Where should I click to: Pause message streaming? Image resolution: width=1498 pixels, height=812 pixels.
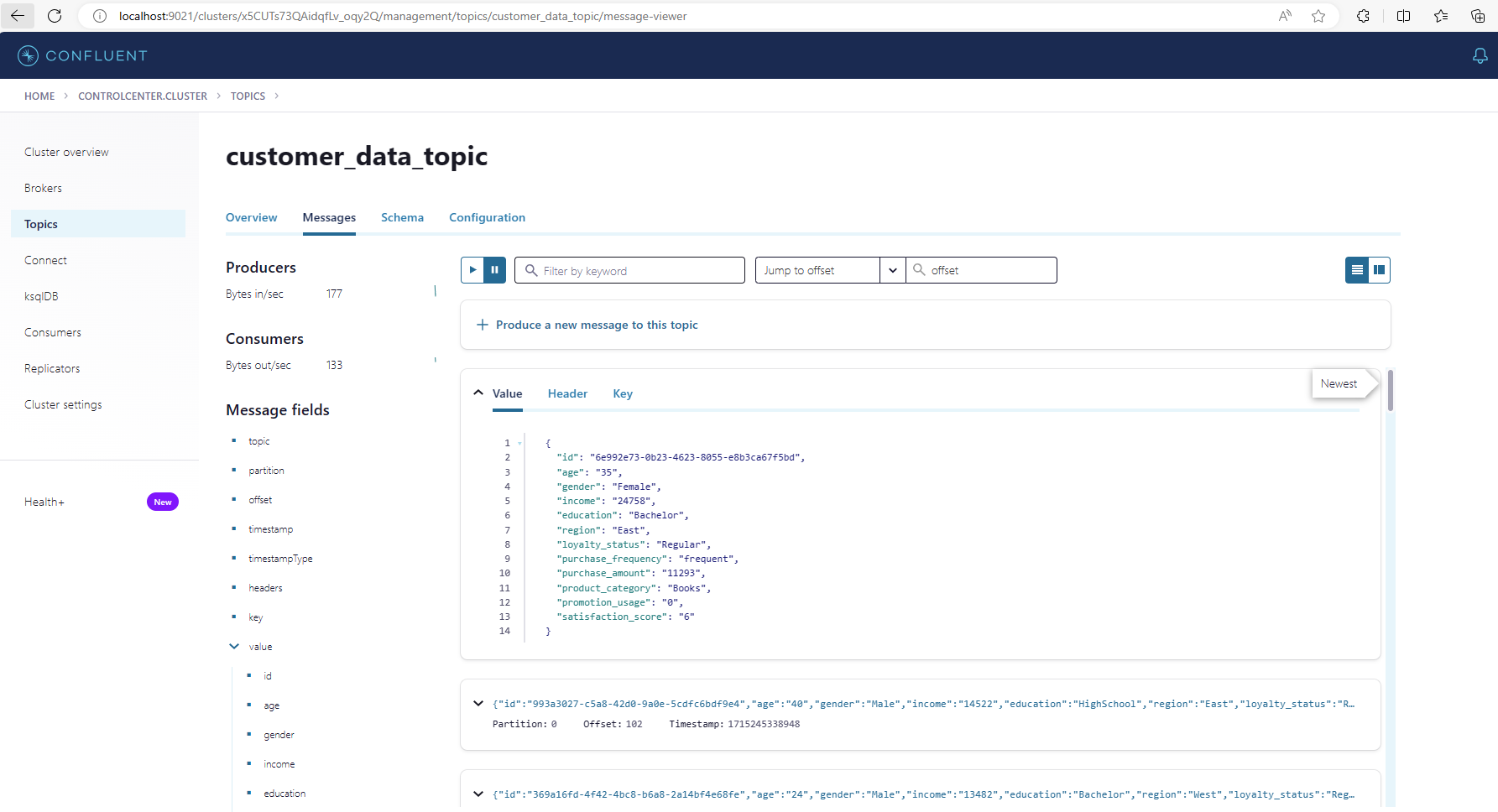[x=495, y=270]
